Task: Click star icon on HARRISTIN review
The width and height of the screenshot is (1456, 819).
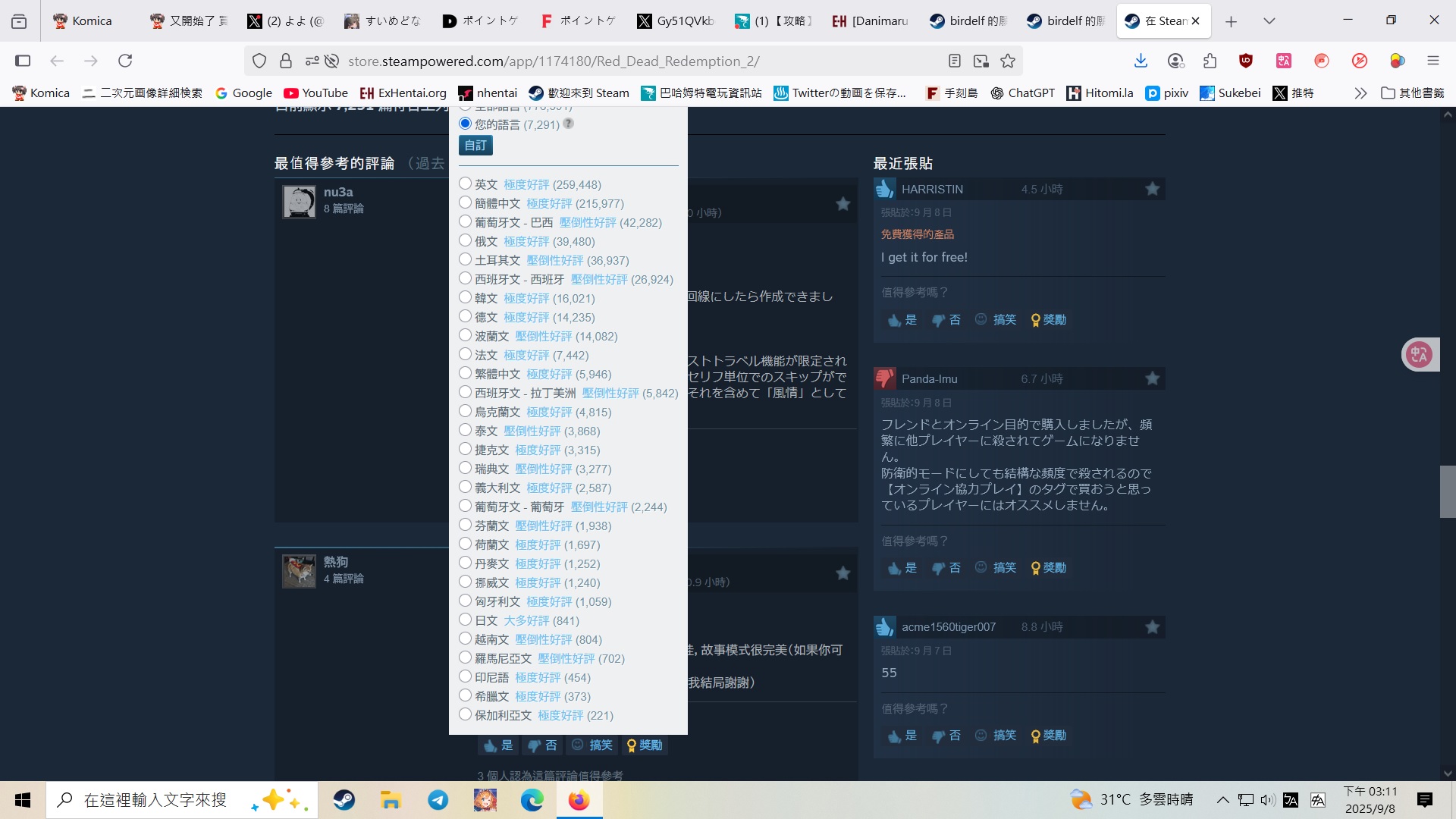Action: point(1152,189)
